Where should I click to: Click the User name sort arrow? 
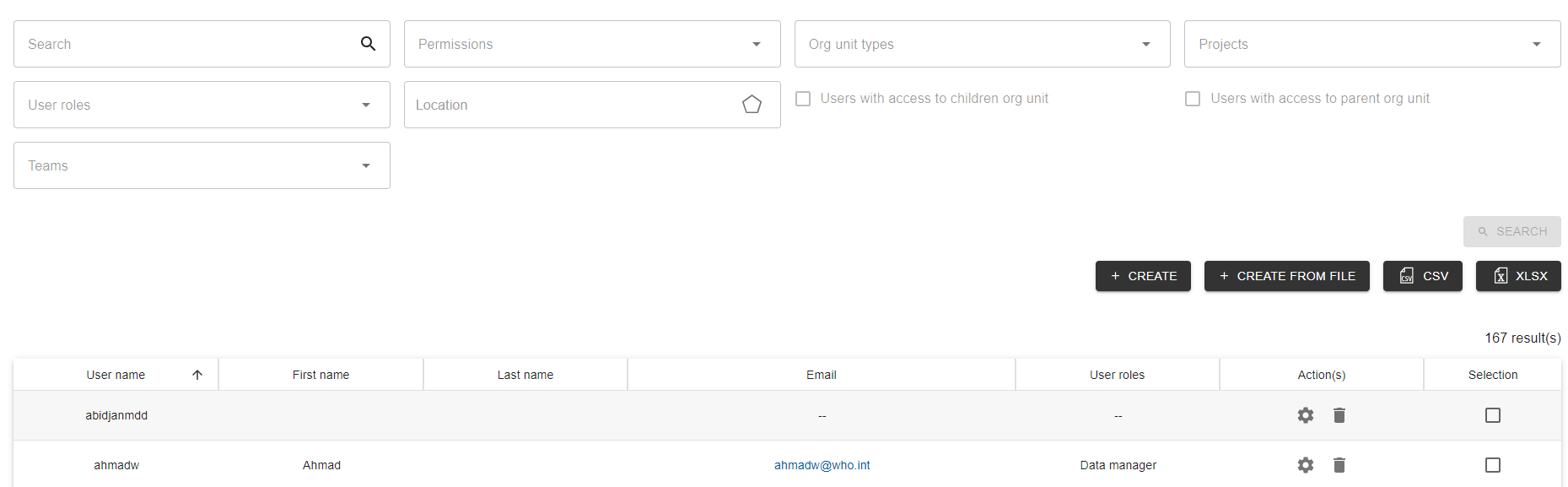click(x=197, y=375)
